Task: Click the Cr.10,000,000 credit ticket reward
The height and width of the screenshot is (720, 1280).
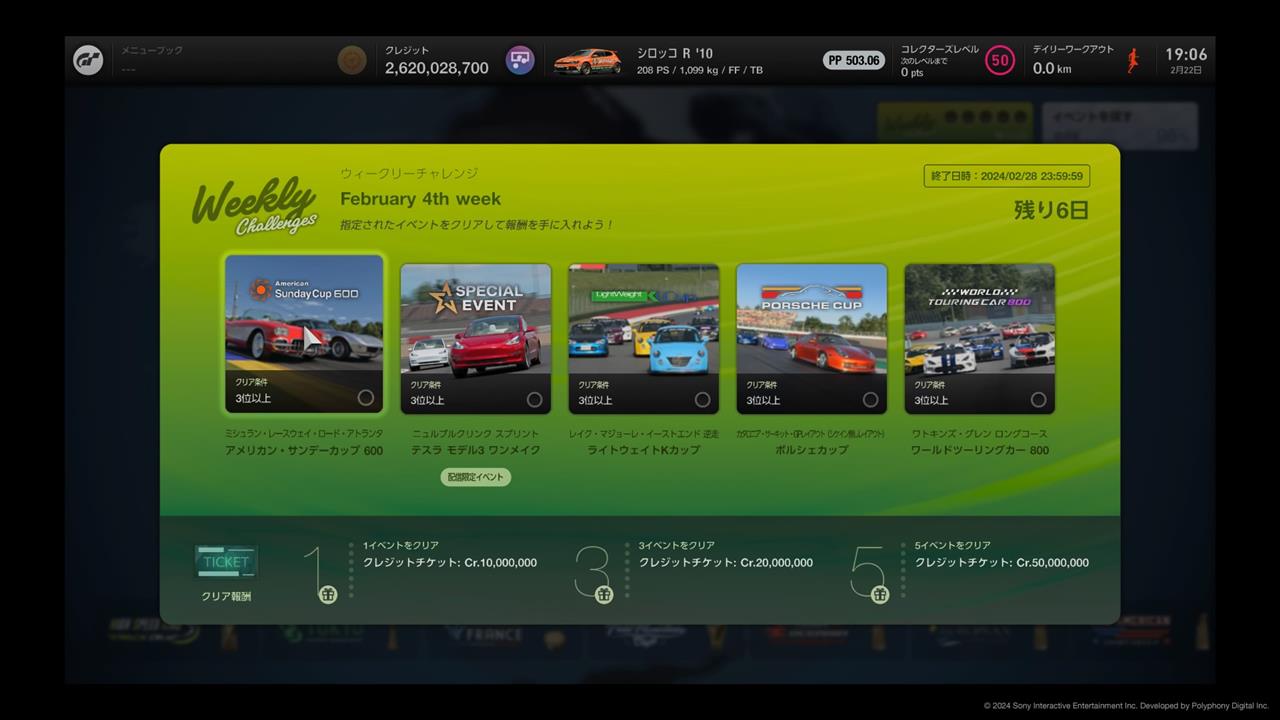Action: (450, 563)
